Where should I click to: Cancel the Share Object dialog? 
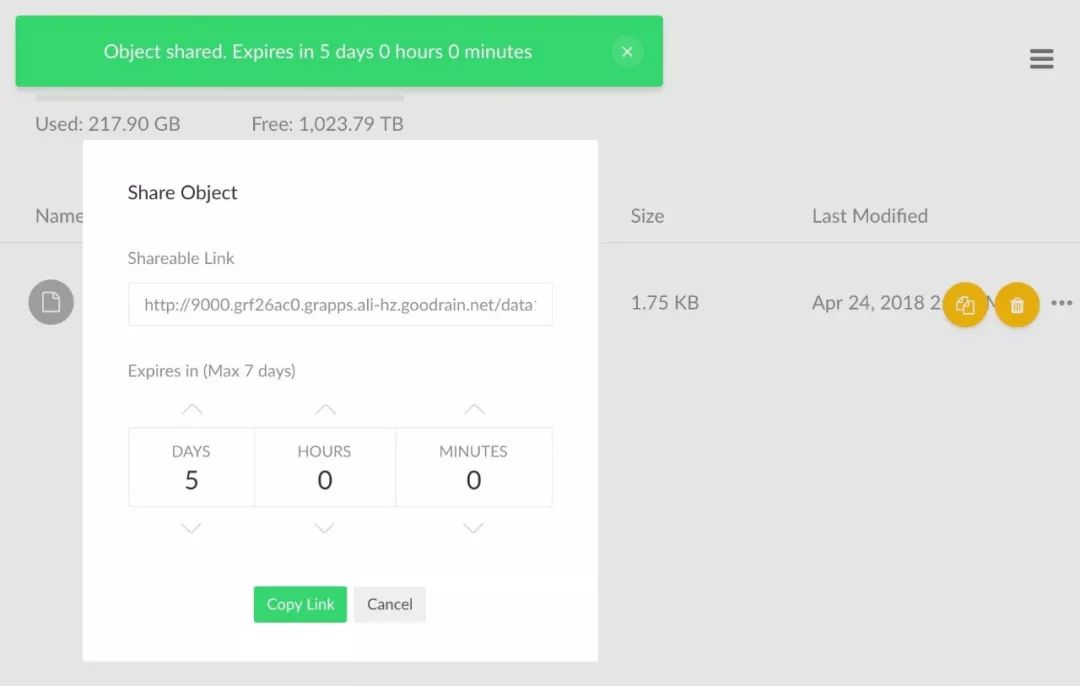tap(390, 604)
